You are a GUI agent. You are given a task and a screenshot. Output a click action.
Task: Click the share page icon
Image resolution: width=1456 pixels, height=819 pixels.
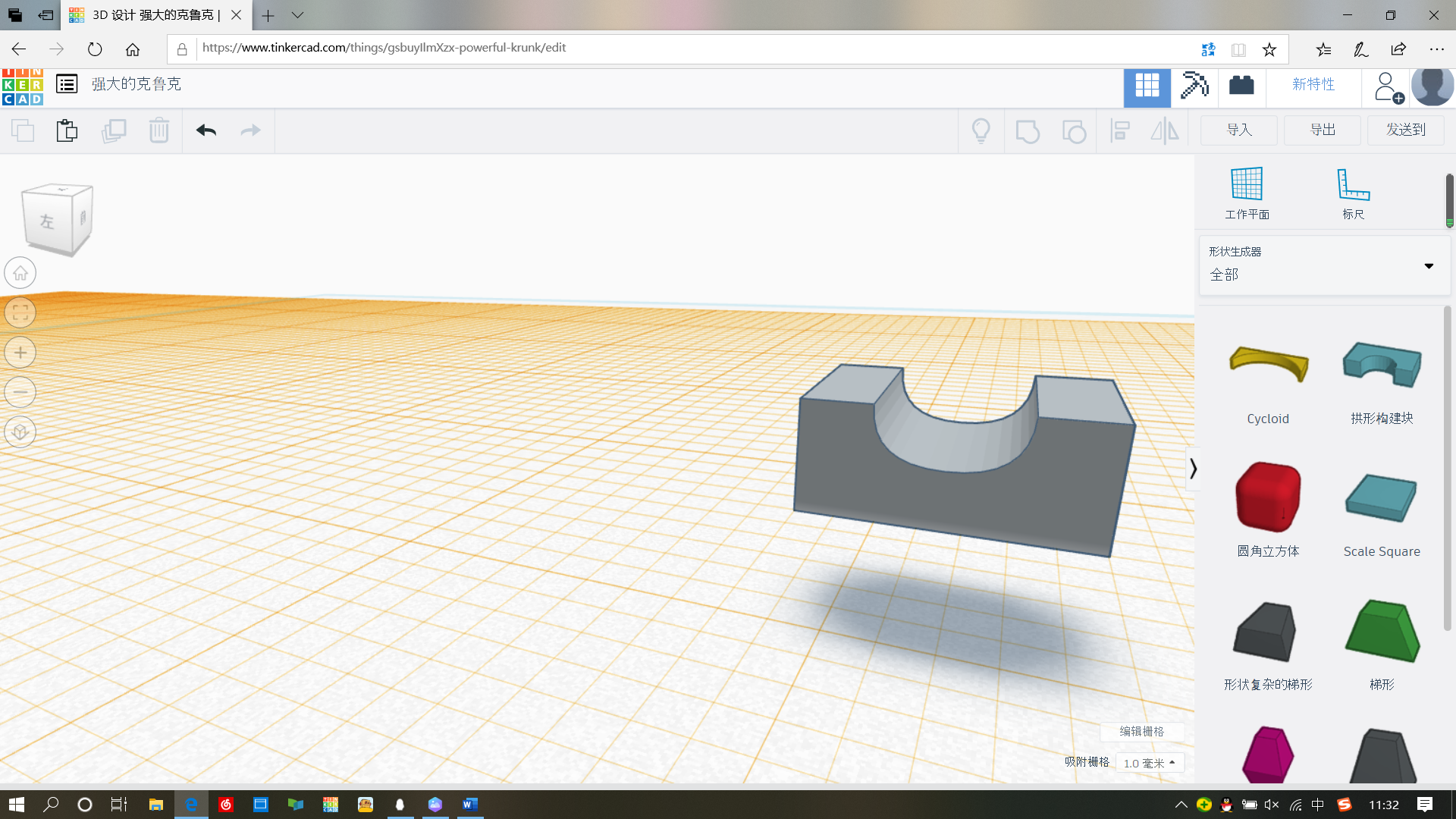pyautogui.click(x=1399, y=49)
